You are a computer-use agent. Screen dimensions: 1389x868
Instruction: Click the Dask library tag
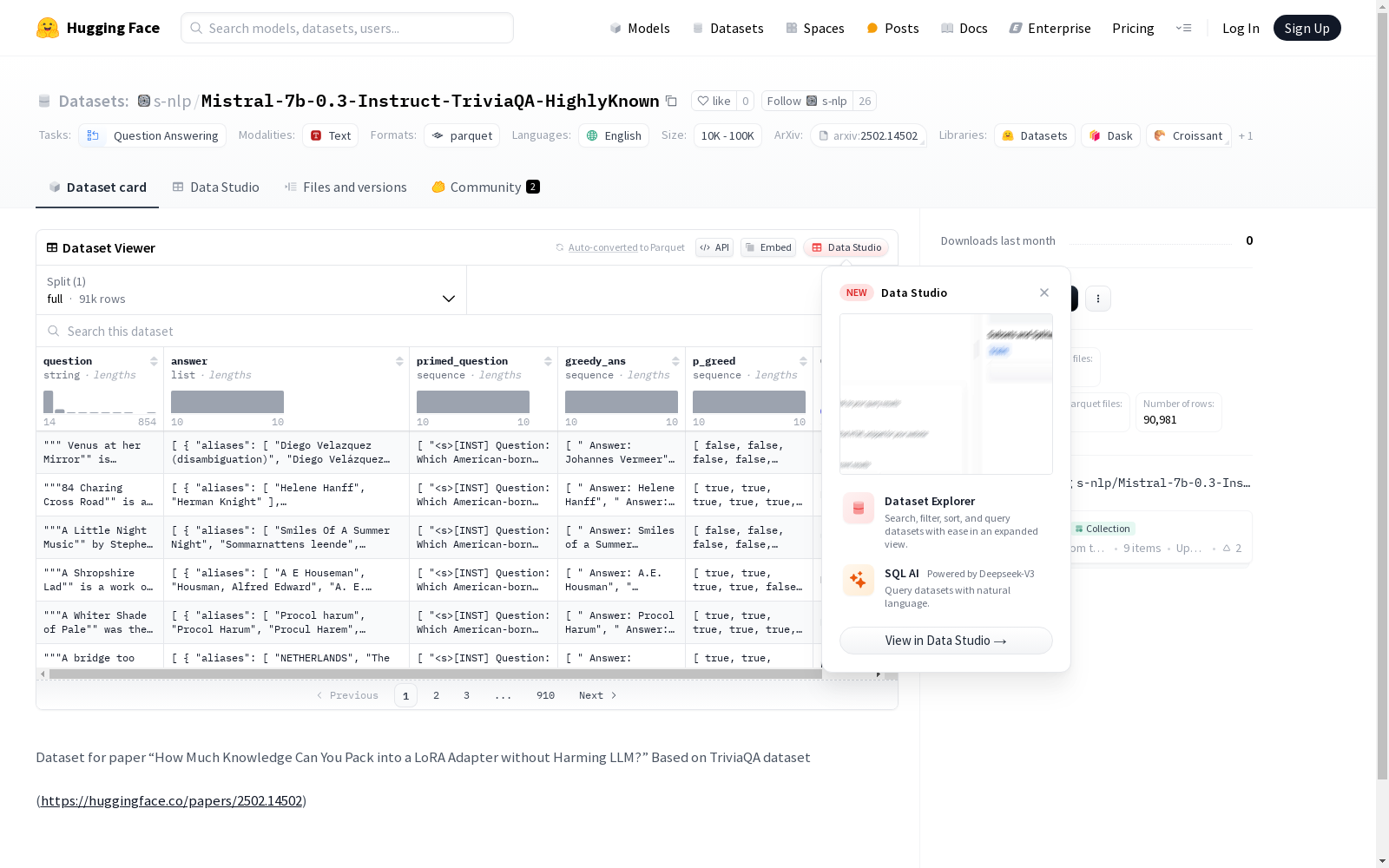(1110, 135)
